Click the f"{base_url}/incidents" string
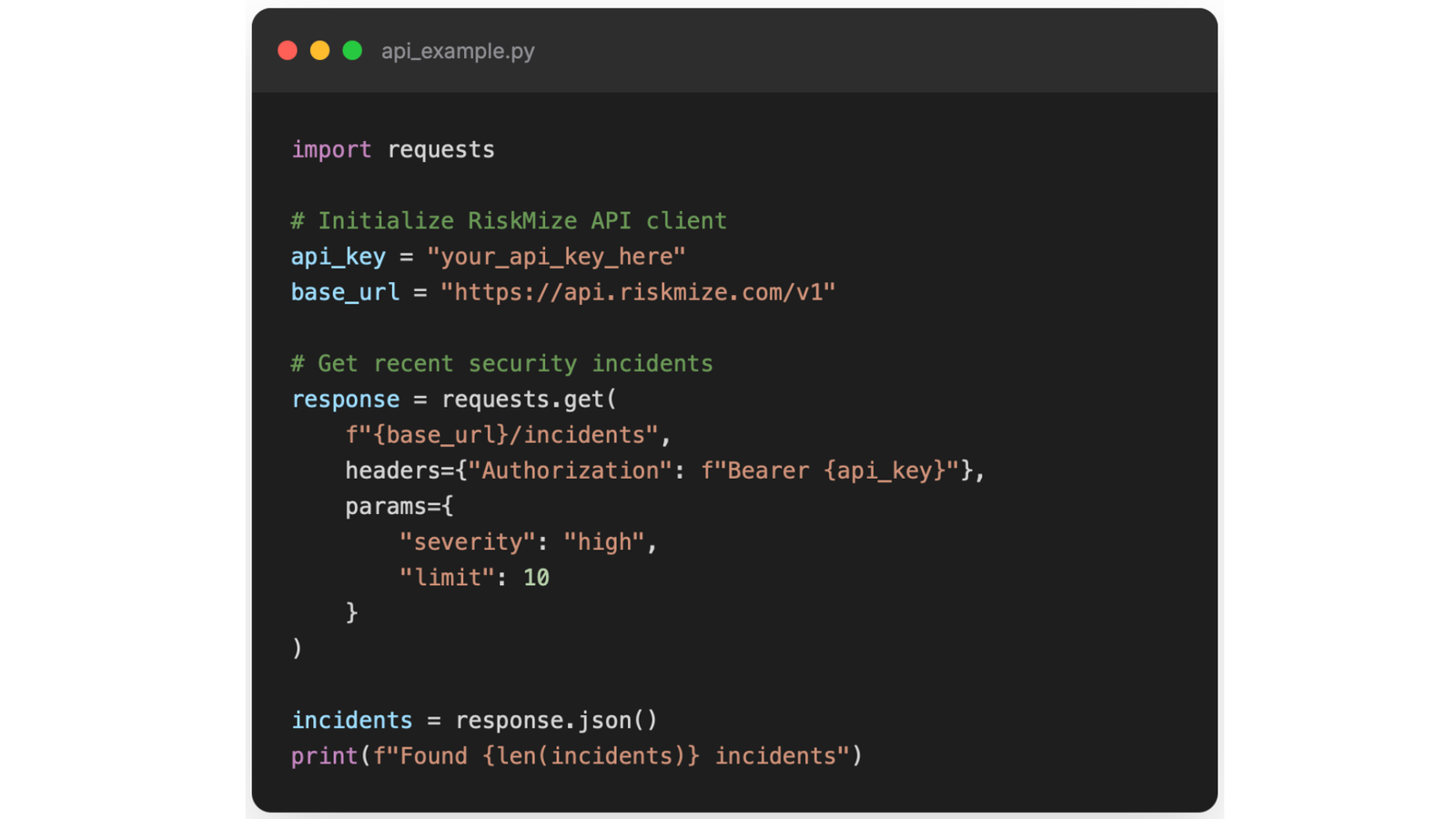The height and width of the screenshot is (819, 1456). pyautogui.click(x=501, y=435)
